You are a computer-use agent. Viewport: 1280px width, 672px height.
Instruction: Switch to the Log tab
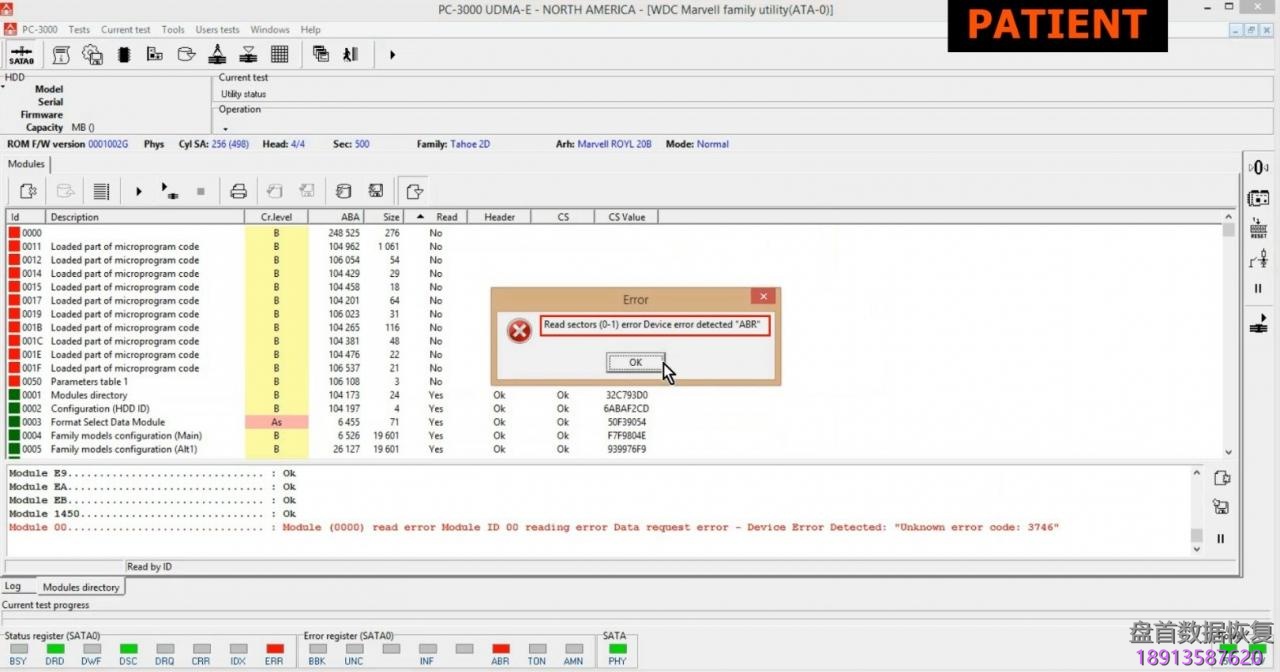pyautogui.click(x=13, y=587)
